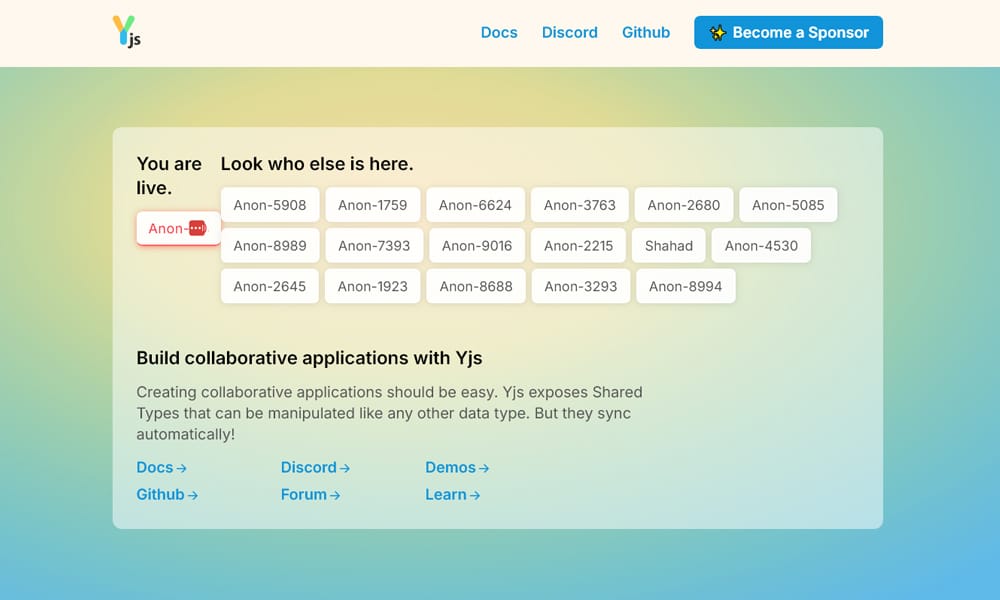Click the Anon-8994 user chip
1000x600 pixels.
point(685,286)
